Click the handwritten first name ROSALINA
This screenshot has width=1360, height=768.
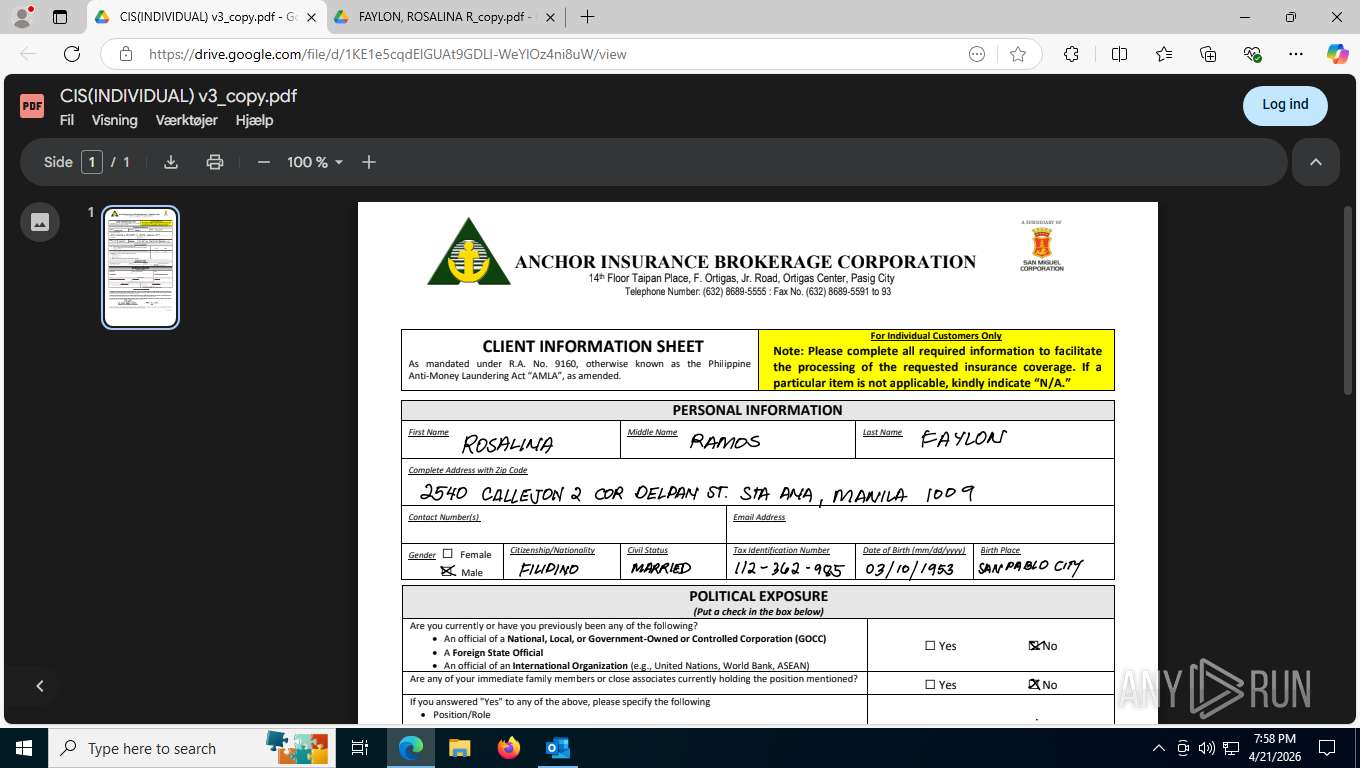[x=507, y=443]
